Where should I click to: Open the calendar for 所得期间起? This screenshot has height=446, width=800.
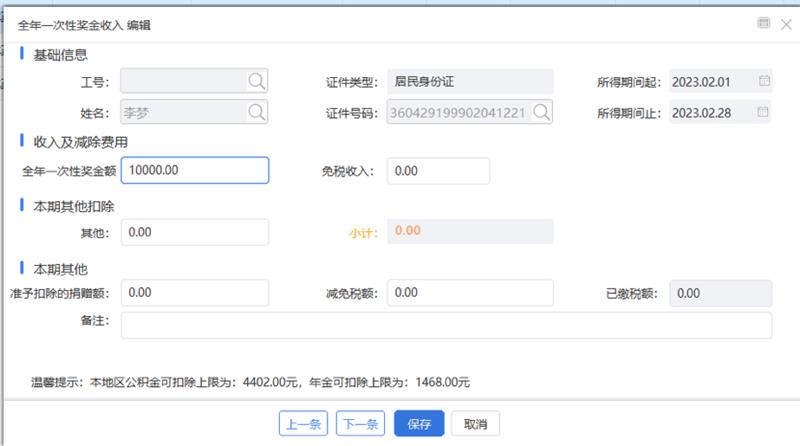[x=764, y=82]
